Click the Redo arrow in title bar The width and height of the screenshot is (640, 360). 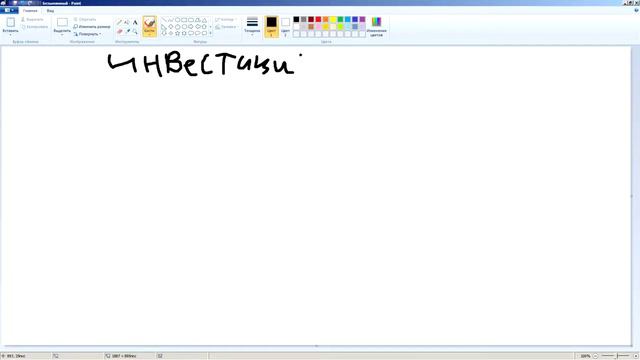click(x=30, y=3)
